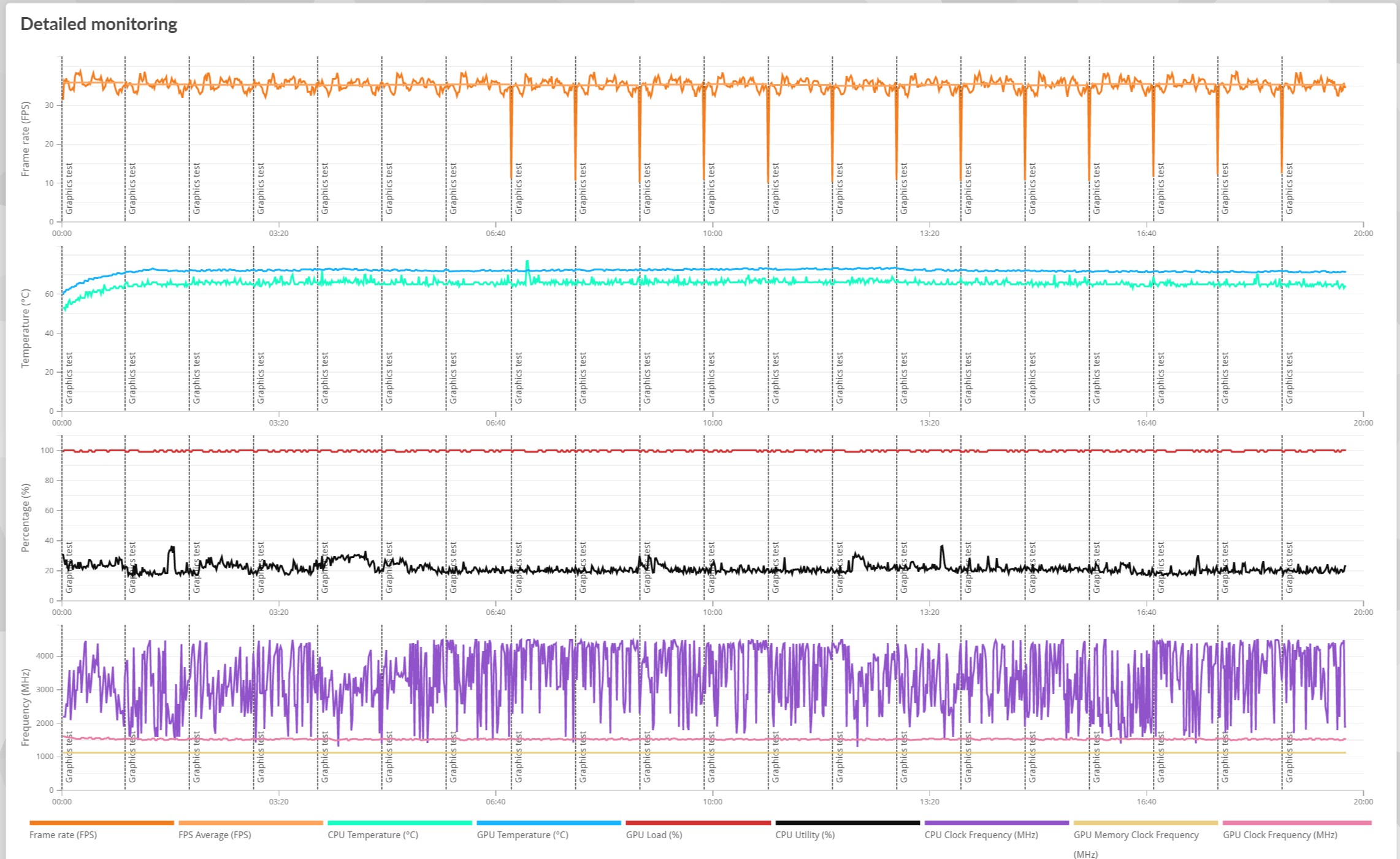Click the black CPU Utility color bar

pyautogui.click(x=847, y=823)
